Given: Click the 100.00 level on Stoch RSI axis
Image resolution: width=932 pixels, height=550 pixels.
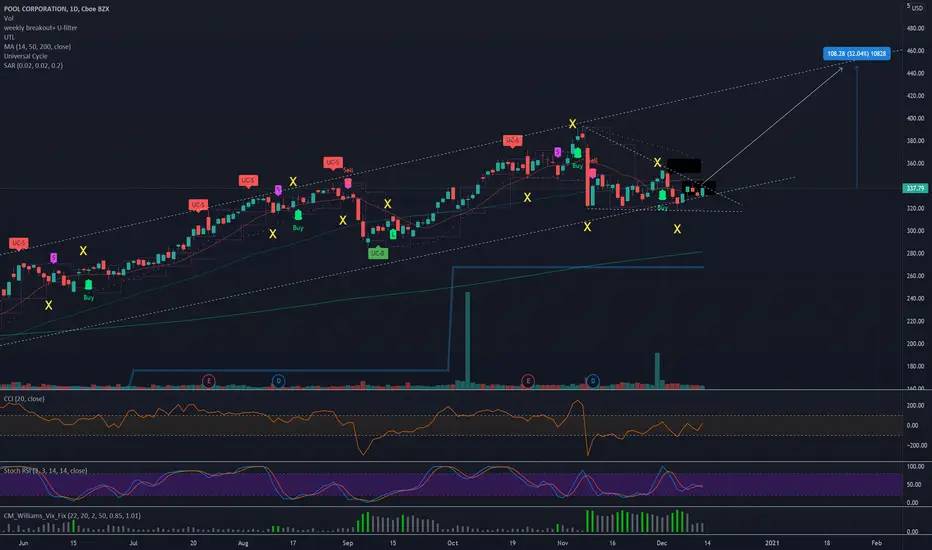Looking at the screenshot, I should point(915,467).
